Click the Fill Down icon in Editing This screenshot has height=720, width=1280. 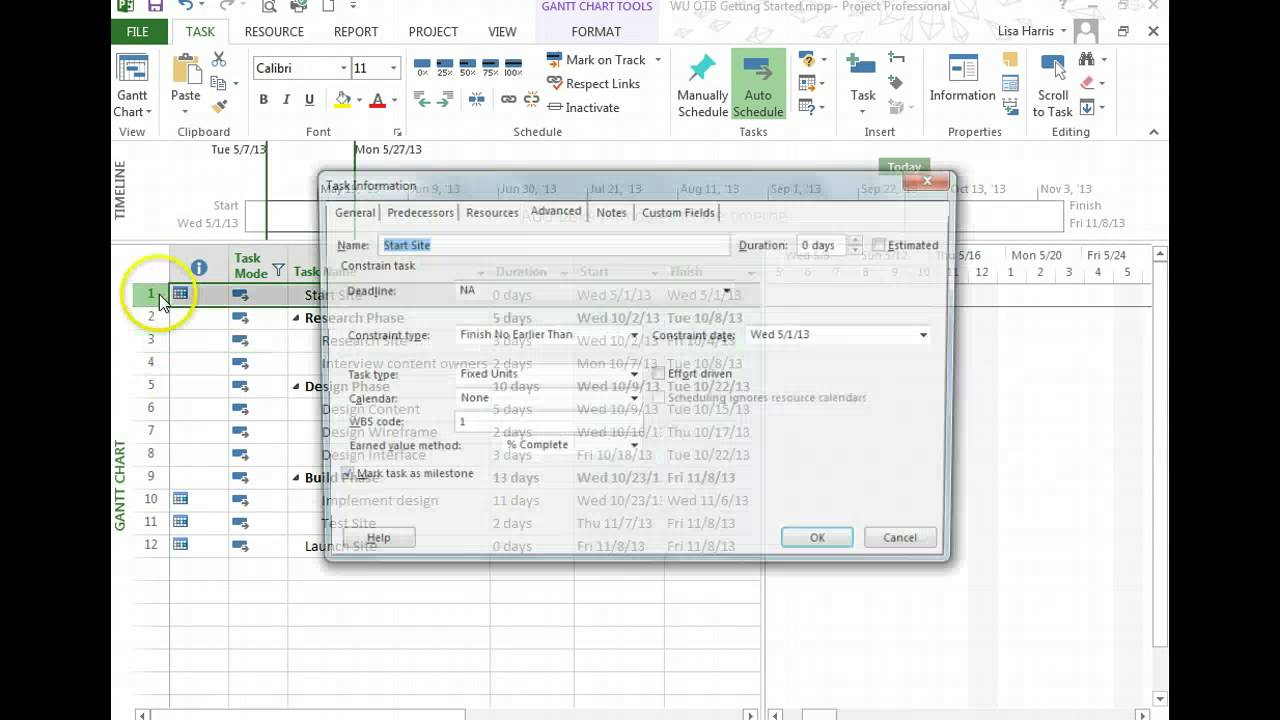1087,107
